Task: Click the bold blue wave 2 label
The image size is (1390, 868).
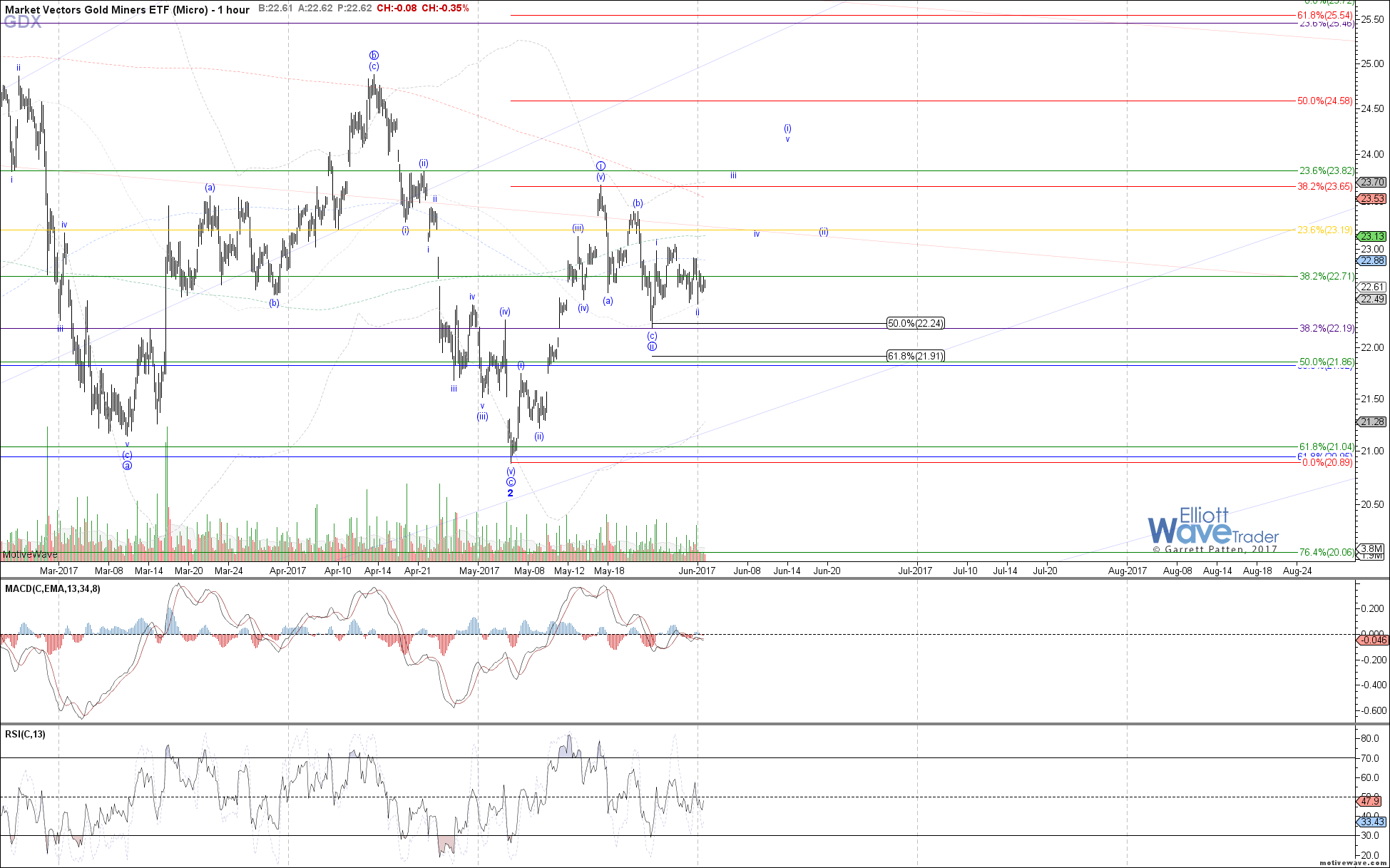Action: (x=510, y=494)
